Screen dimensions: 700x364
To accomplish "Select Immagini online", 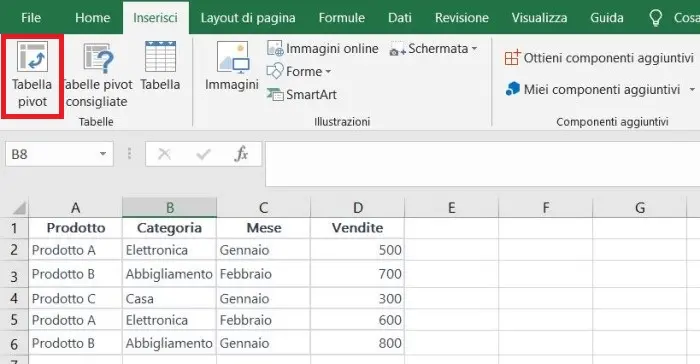I will (323, 48).
